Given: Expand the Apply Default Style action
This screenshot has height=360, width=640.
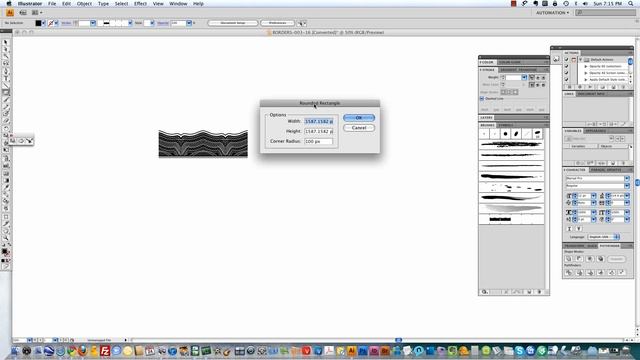Looking at the screenshot, I should pos(586,79).
